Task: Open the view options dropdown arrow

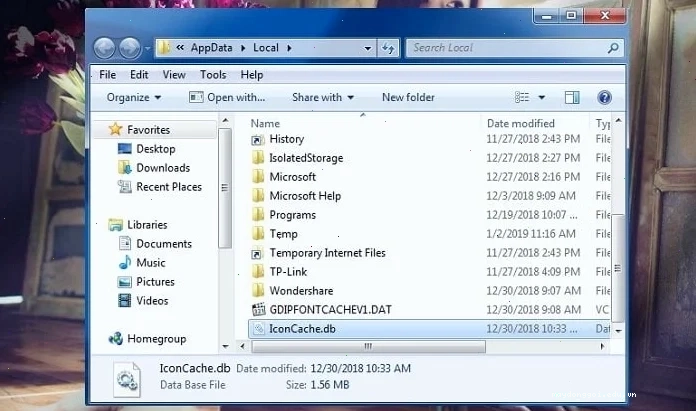Action: click(542, 97)
